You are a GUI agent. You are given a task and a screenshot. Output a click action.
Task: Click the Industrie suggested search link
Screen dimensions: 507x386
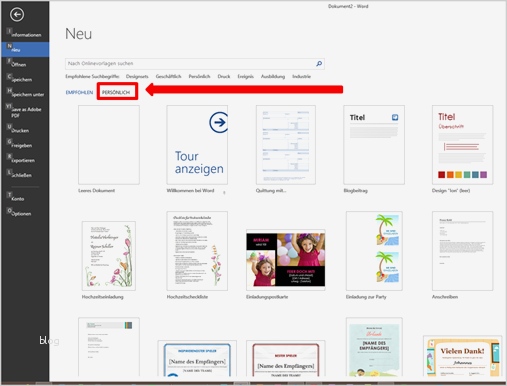coord(301,76)
